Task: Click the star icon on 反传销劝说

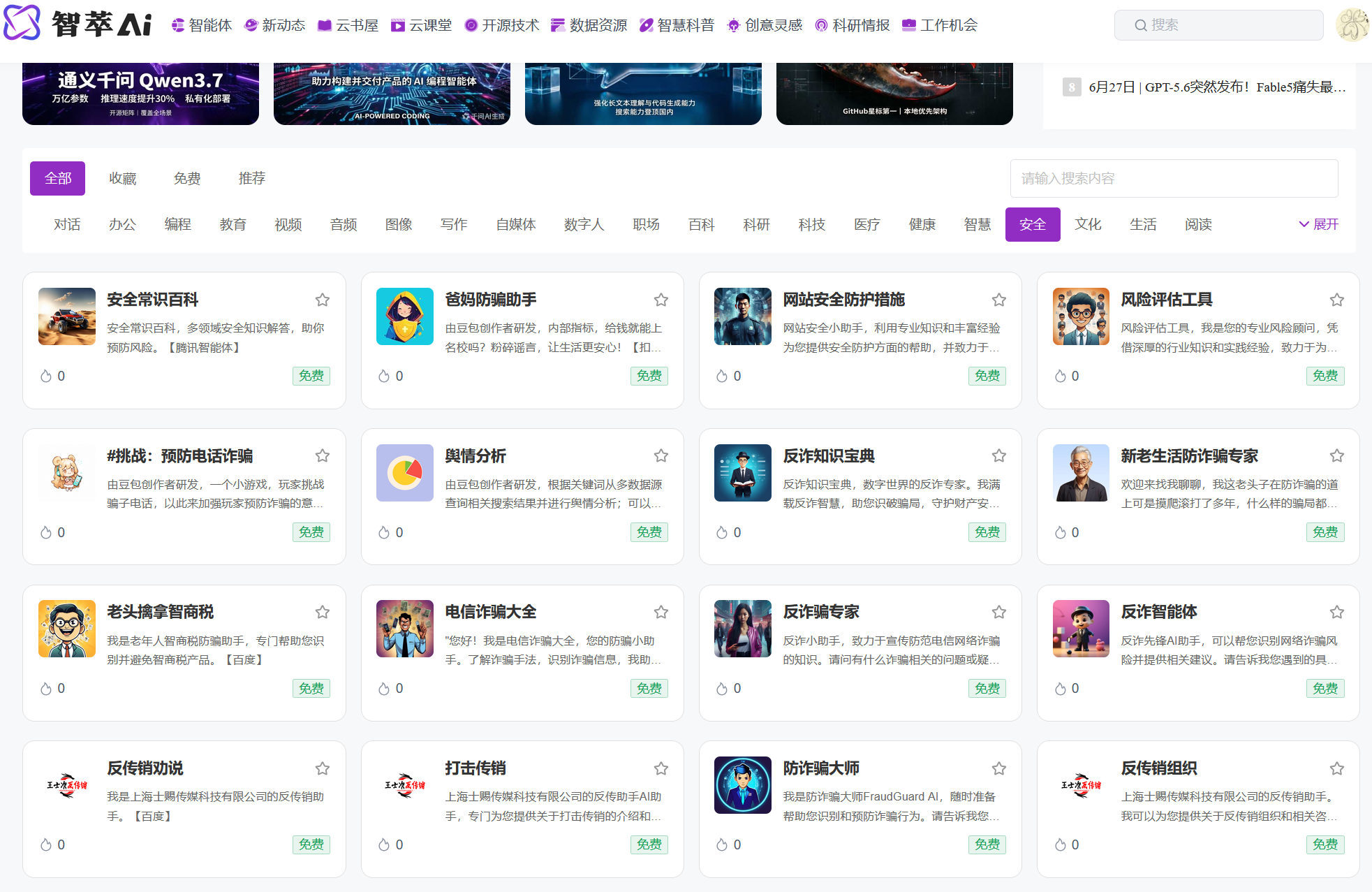Action: tap(322, 768)
